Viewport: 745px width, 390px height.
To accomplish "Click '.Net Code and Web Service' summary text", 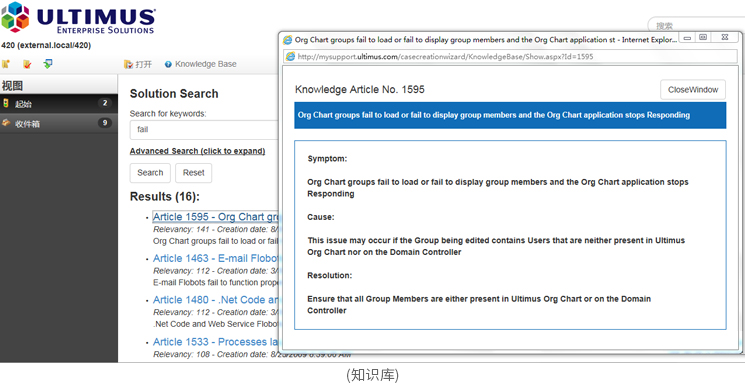I will (x=216, y=324).
